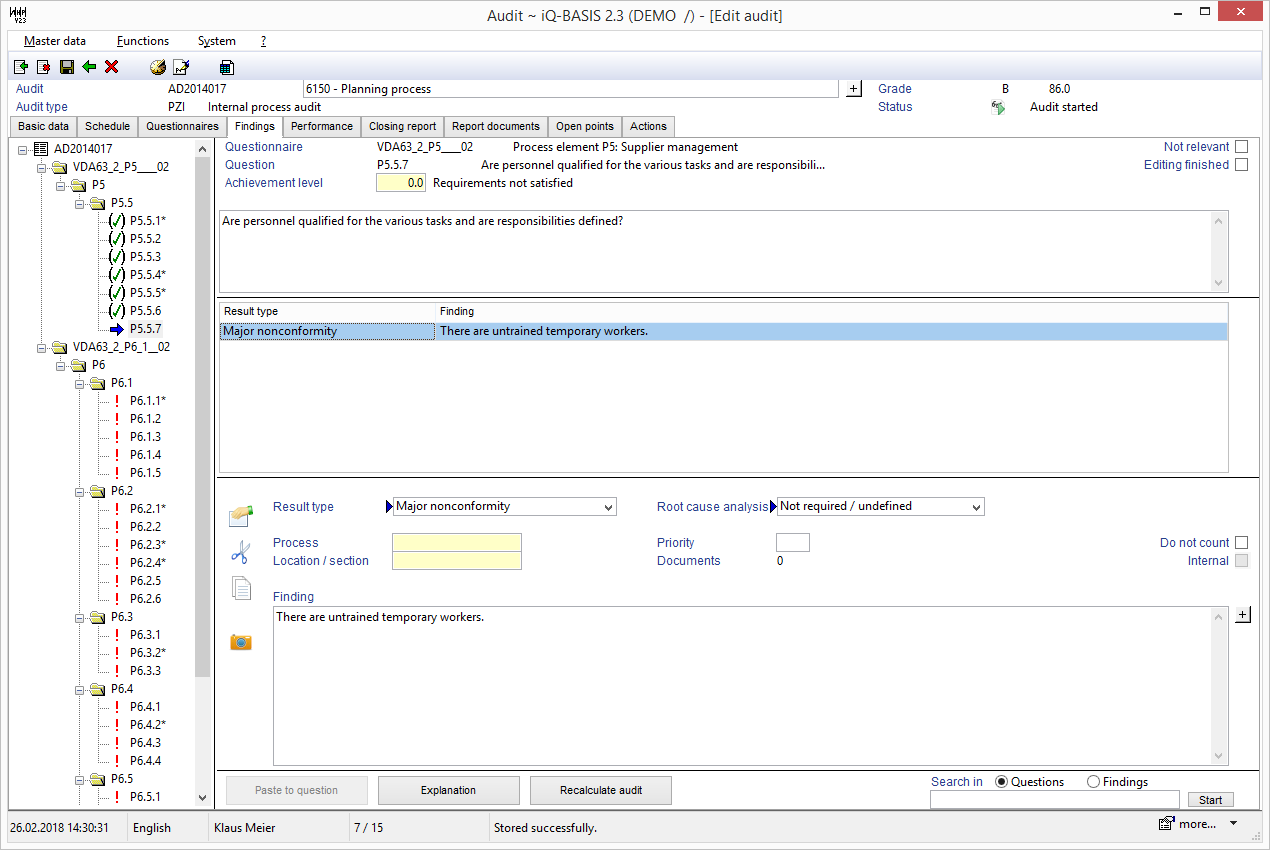
Task: Click the document with red X toolbar icon
Action: click(x=43, y=67)
